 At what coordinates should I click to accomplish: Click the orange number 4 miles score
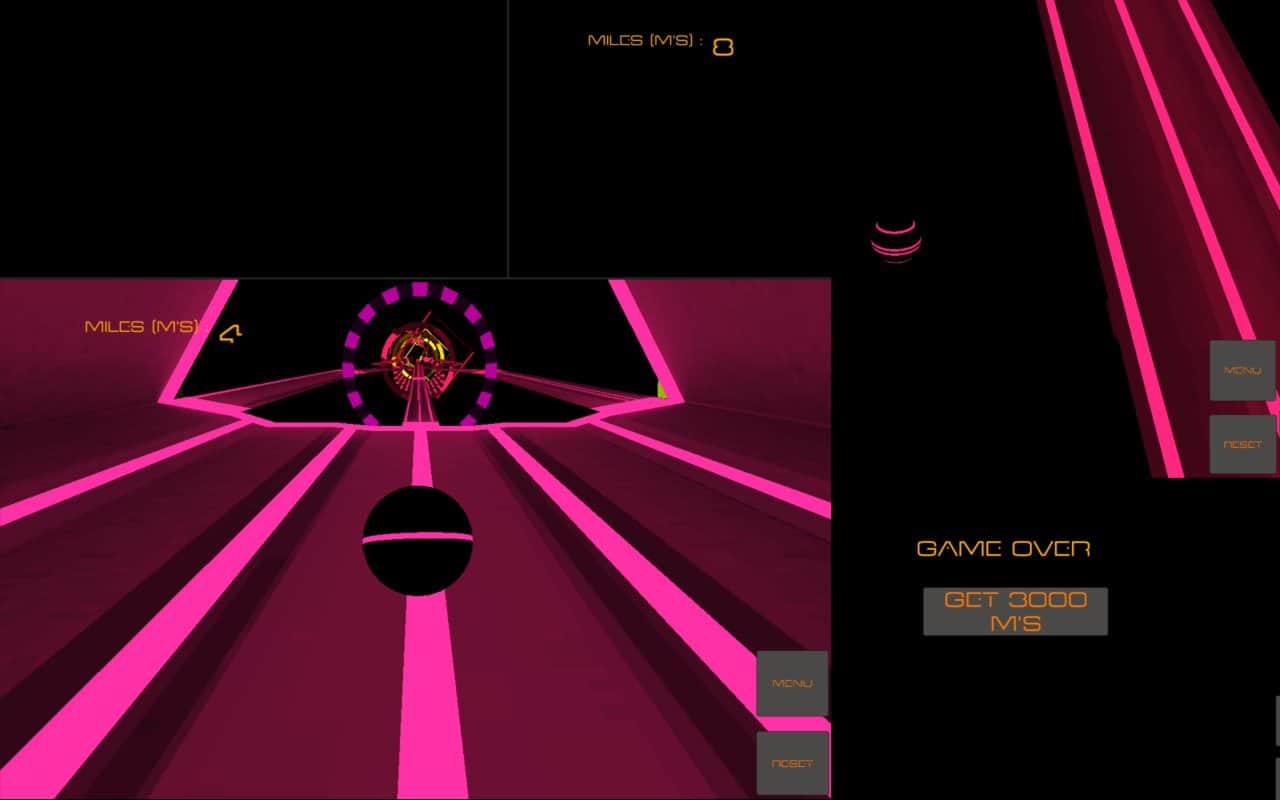[230, 333]
